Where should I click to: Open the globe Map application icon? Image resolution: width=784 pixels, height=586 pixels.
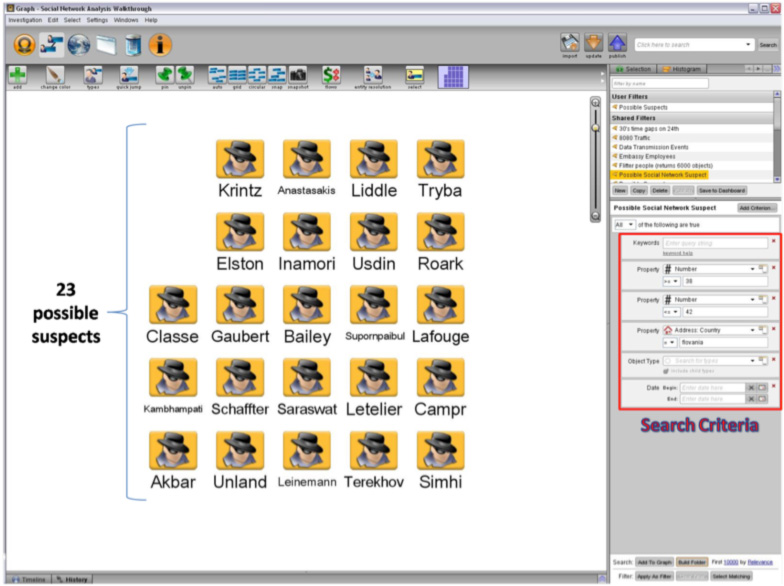[x=79, y=44]
